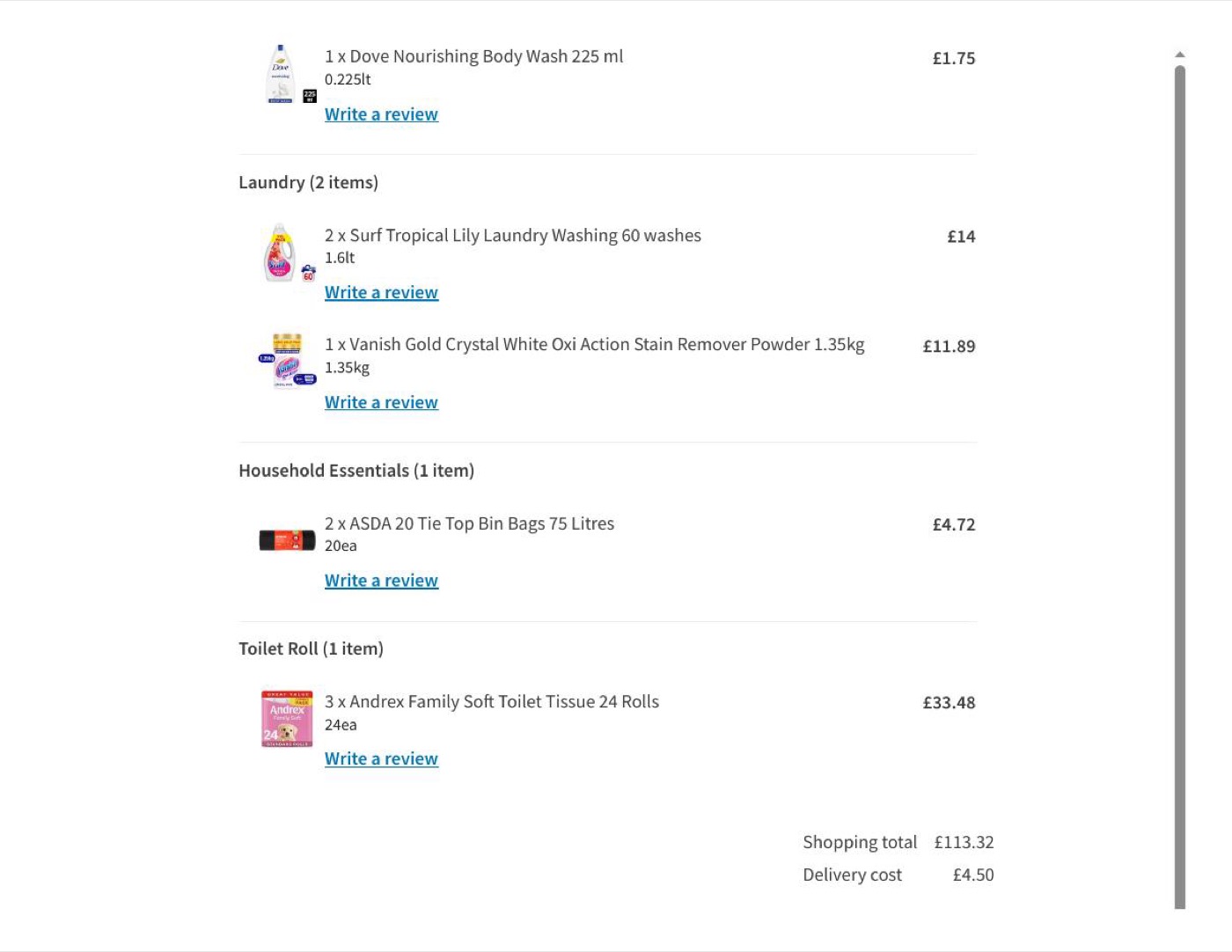Image resolution: width=1232 pixels, height=952 pixels.
Task: Write a review for ASDA Bin Bags
Action: tap(381, 581)
